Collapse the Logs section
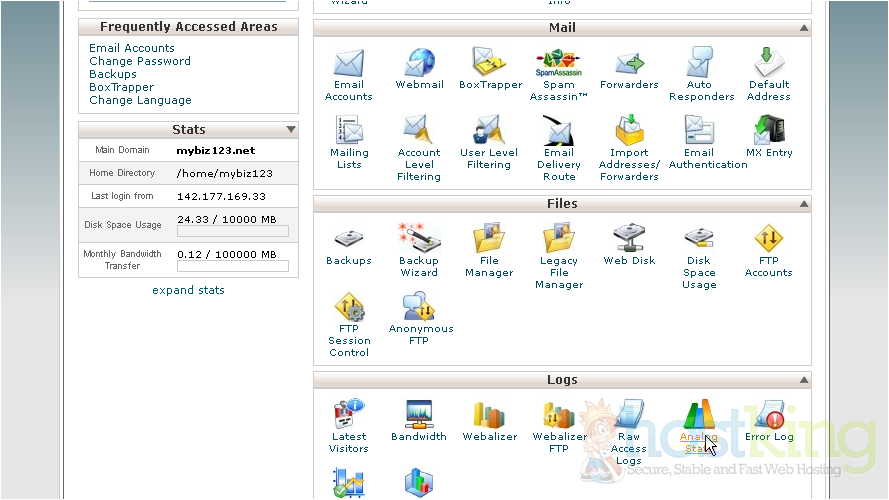The width and height of the screenshot is (889, 500). 803,380
